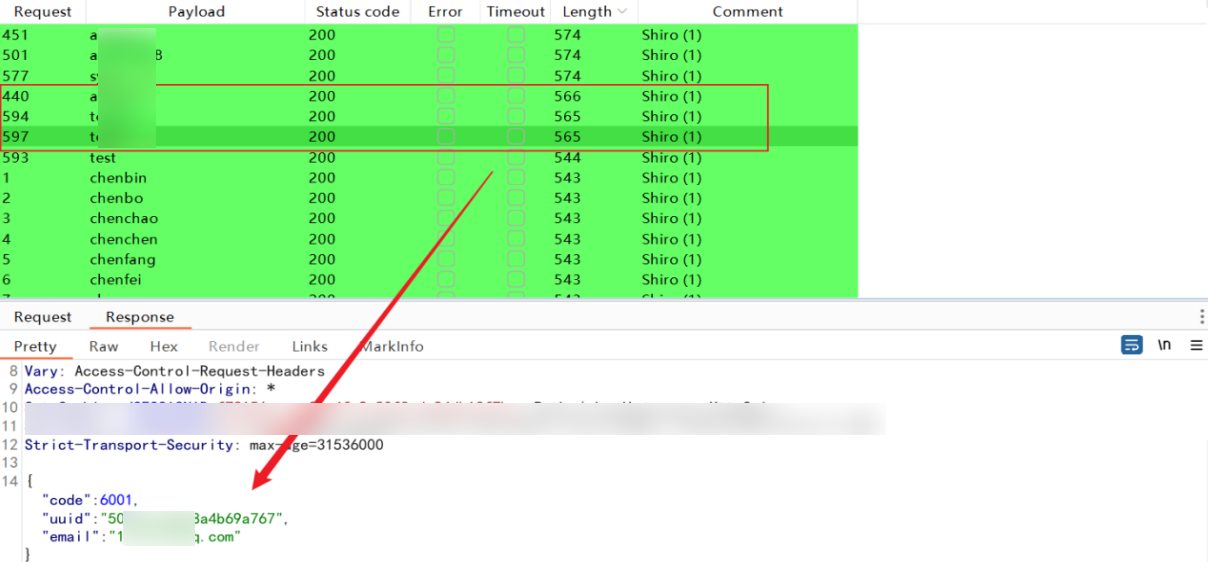1208x562 pixels.
Task: Open the Hex view tab
Action: [163, 346]
